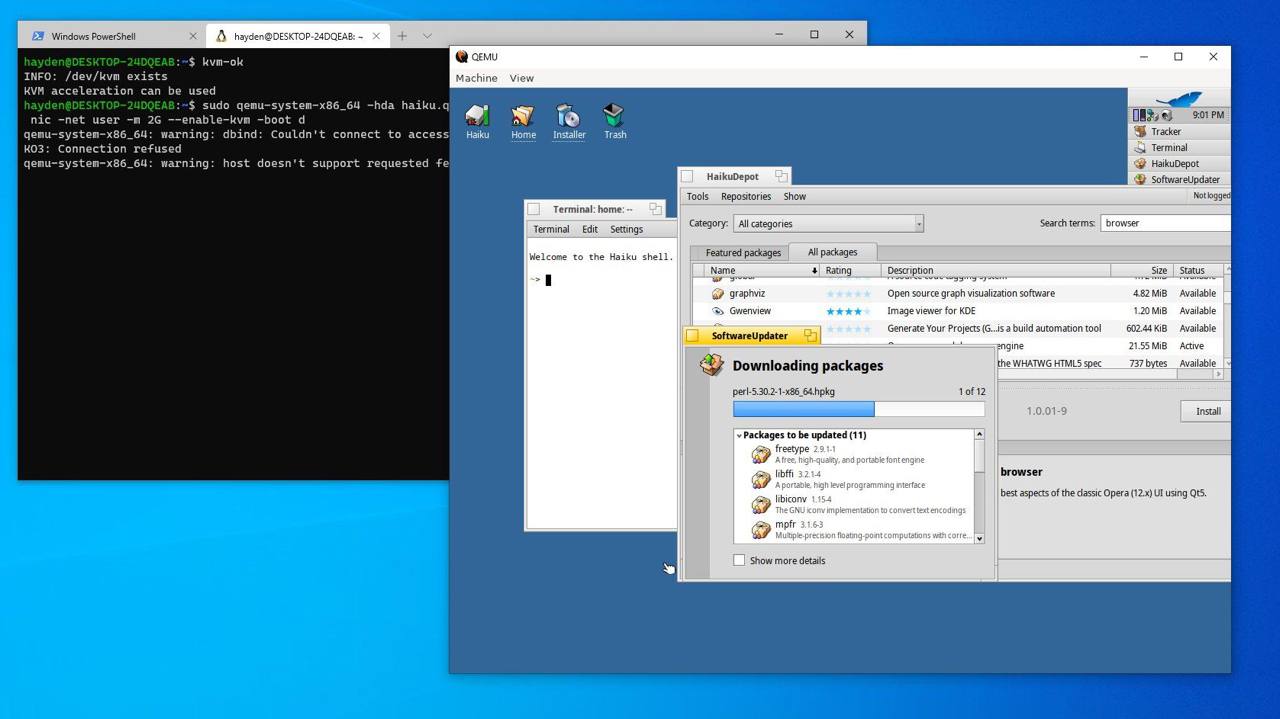The height and width of the screenshot is (719, 1280).
Task: Open the All categories dropdown
Action: 828,223
